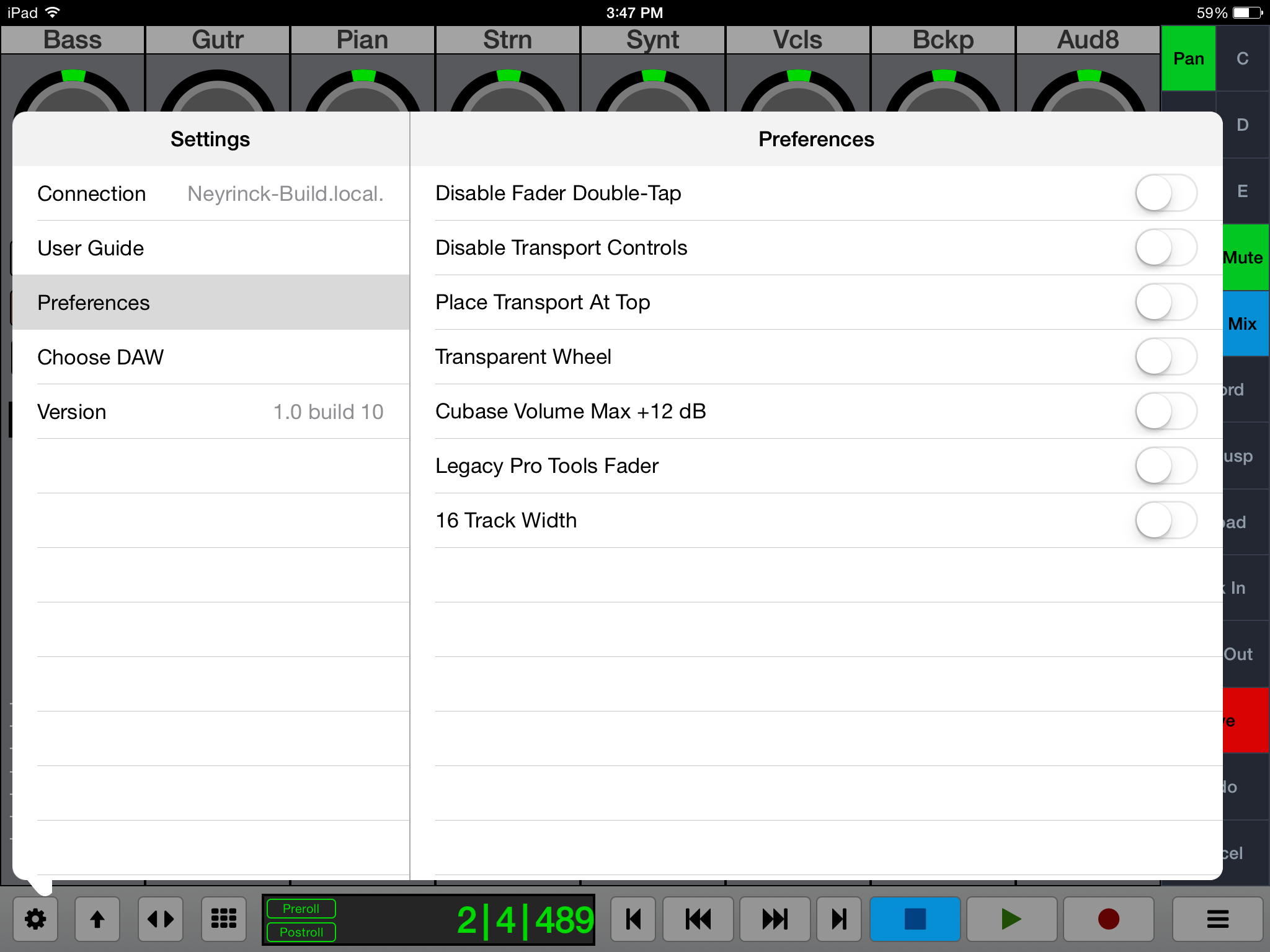Click the settings gear icon
The image size is (1270, 952).
35,919
